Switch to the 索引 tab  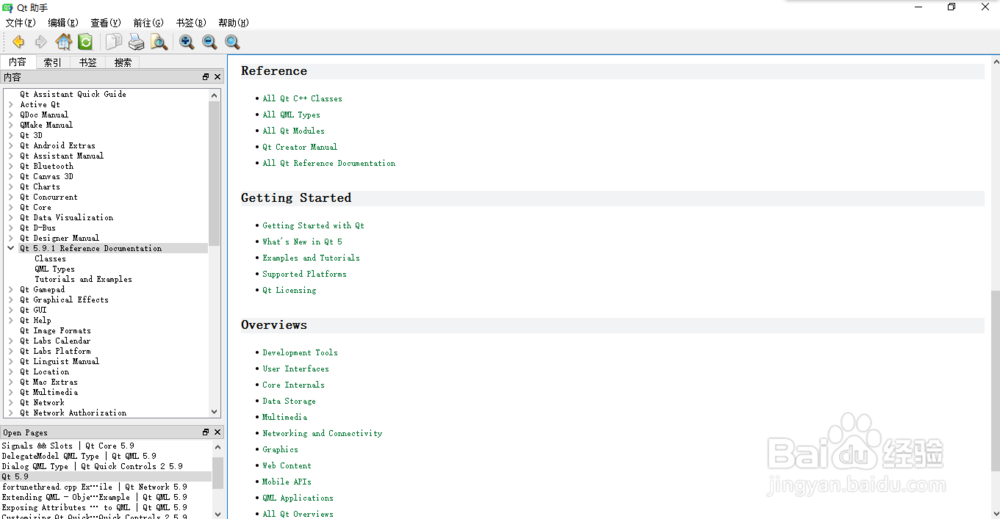click(52, 62)
